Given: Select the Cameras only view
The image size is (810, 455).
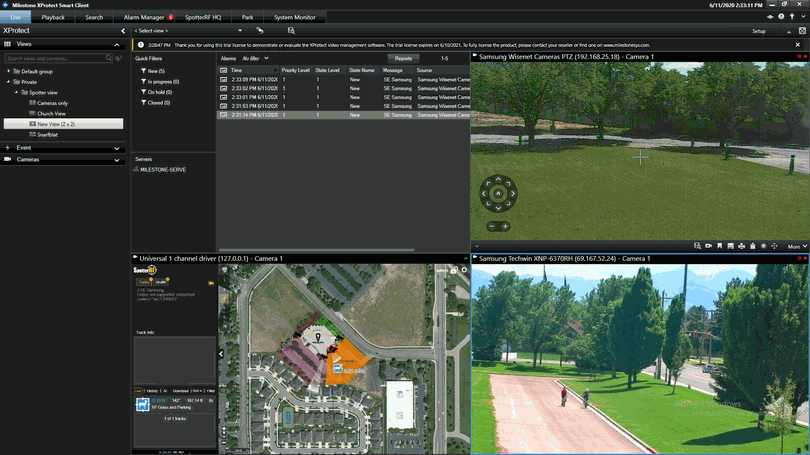Looking at the screenshot, I should coord(52,103).
